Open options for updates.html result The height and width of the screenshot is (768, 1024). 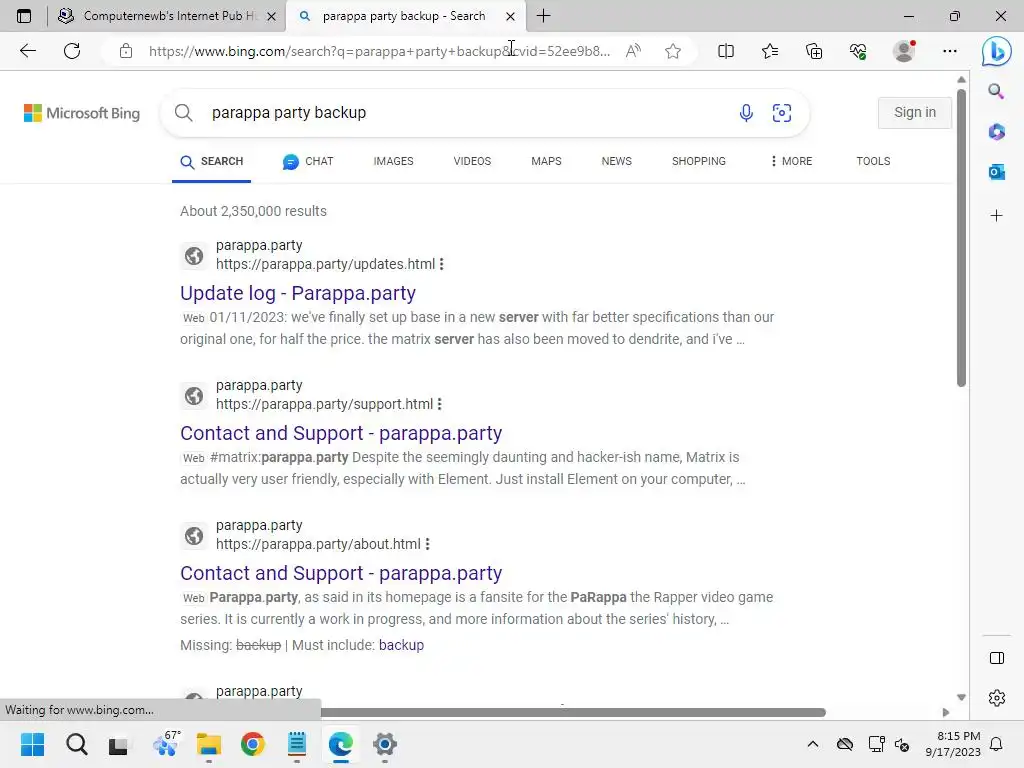pyautogui.click(x=441, y=264)
